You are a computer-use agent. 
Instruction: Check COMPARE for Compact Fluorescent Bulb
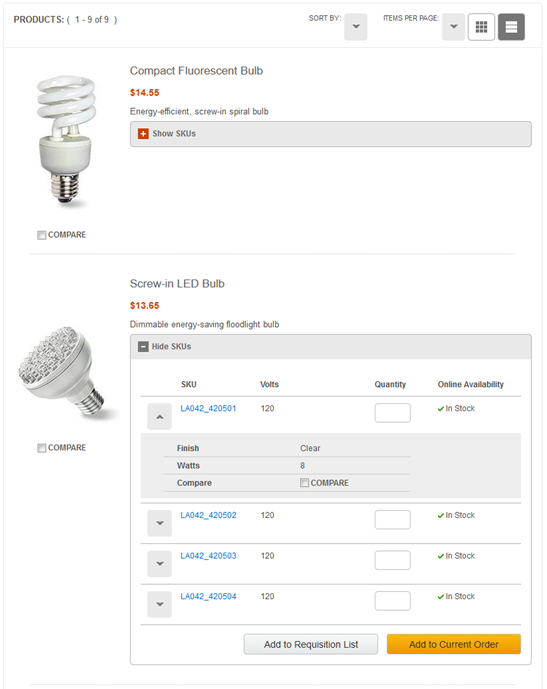42,235
